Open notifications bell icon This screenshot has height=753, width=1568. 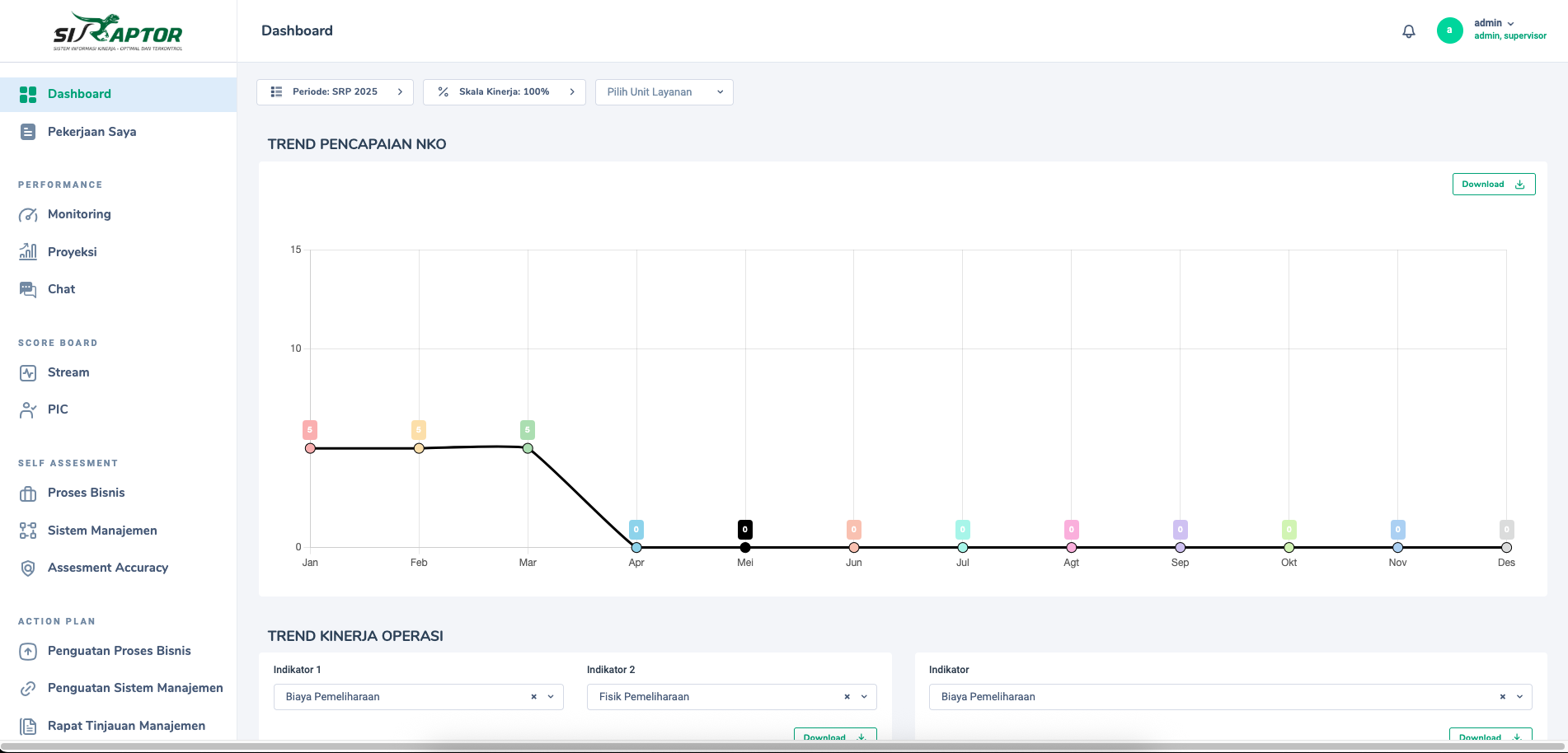(1409, 31)
